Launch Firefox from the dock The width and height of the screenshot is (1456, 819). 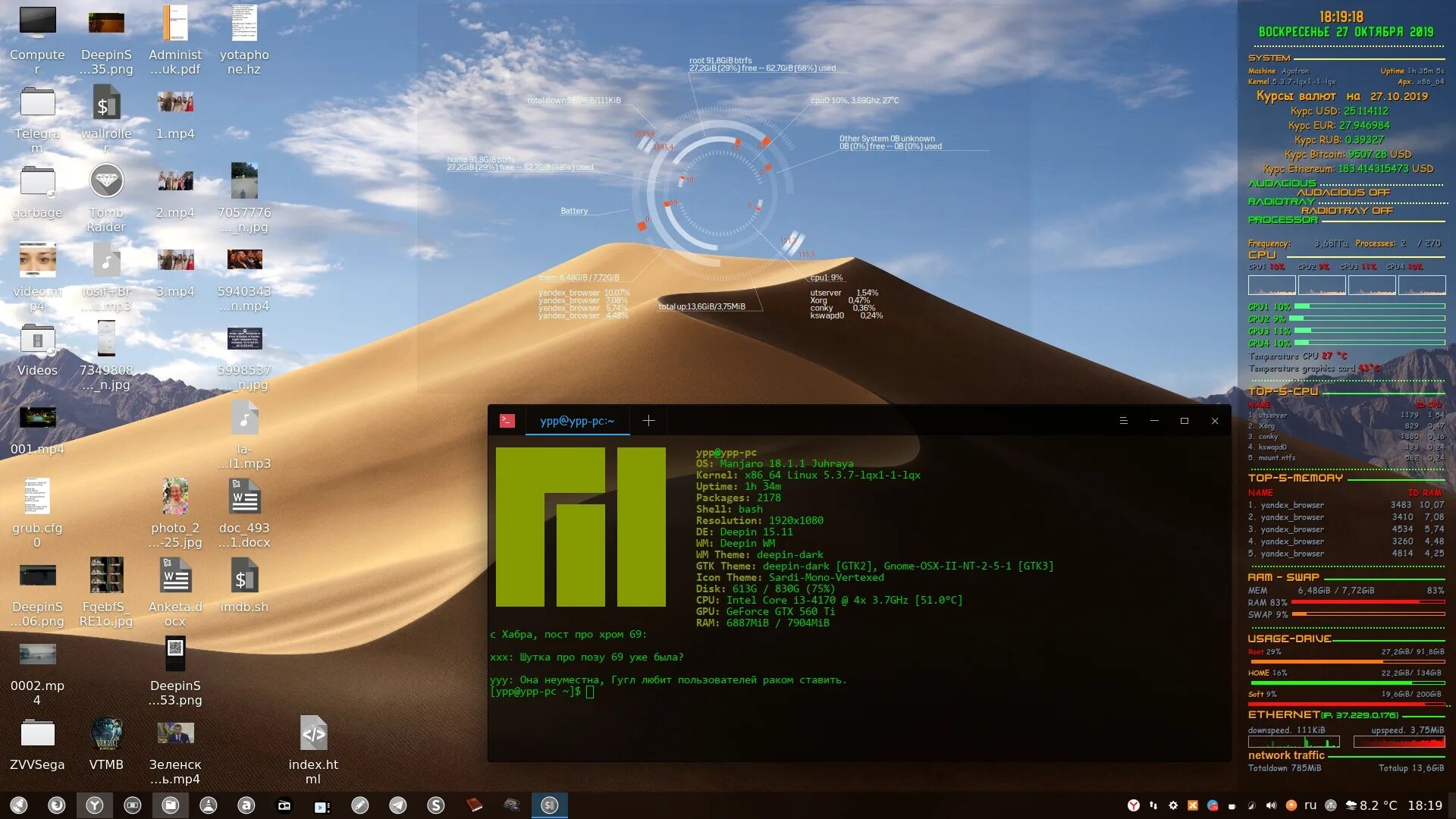pyautogui.click(x=56, y=805)
